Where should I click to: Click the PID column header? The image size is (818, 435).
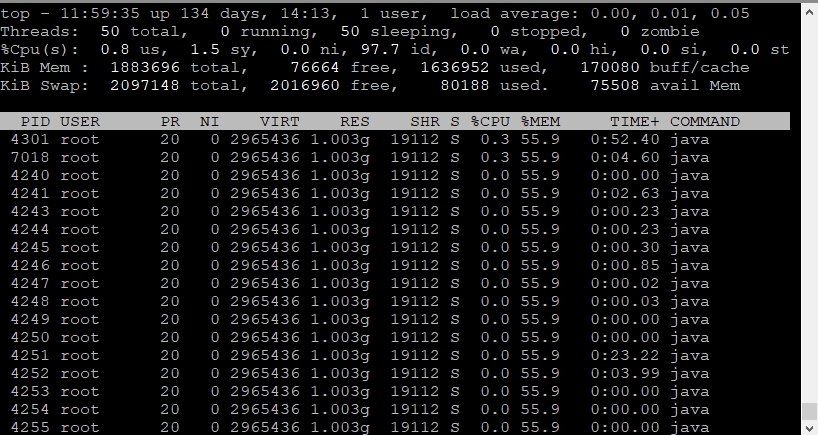35,121
